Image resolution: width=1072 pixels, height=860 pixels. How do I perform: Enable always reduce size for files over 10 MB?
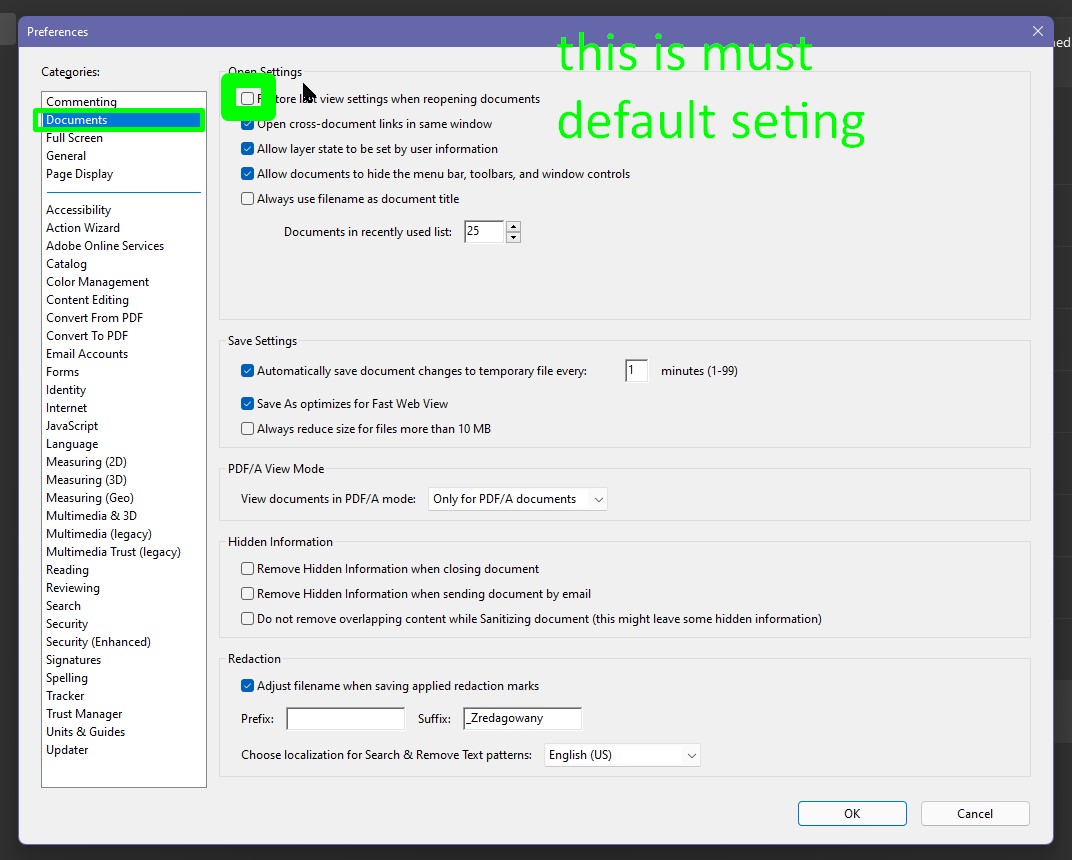(247, 428)
